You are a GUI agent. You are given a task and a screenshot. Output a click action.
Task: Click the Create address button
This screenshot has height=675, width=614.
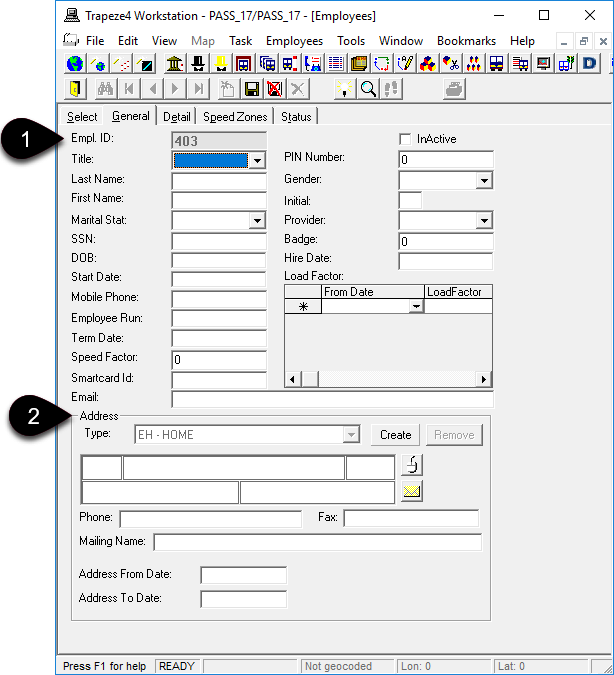pyautogui.click(x=396, y=435)
